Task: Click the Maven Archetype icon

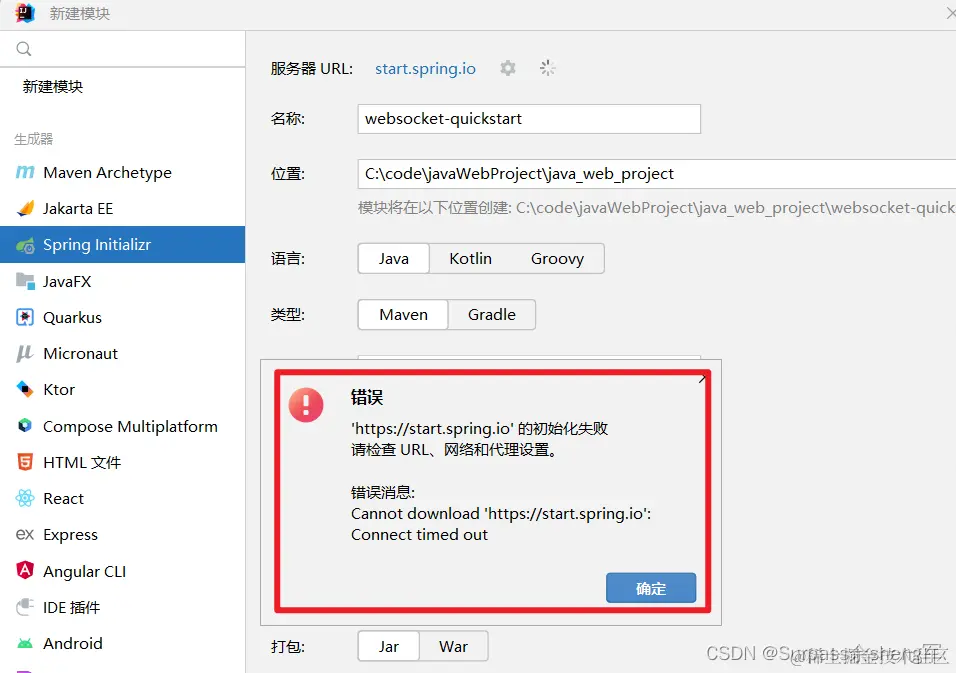Action: pos(25,173)
